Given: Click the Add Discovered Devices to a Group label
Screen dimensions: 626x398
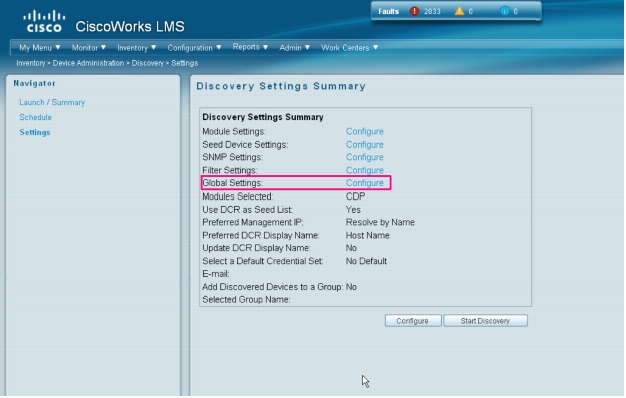Looking at the screenshot, I should click(x=272, y=287).
